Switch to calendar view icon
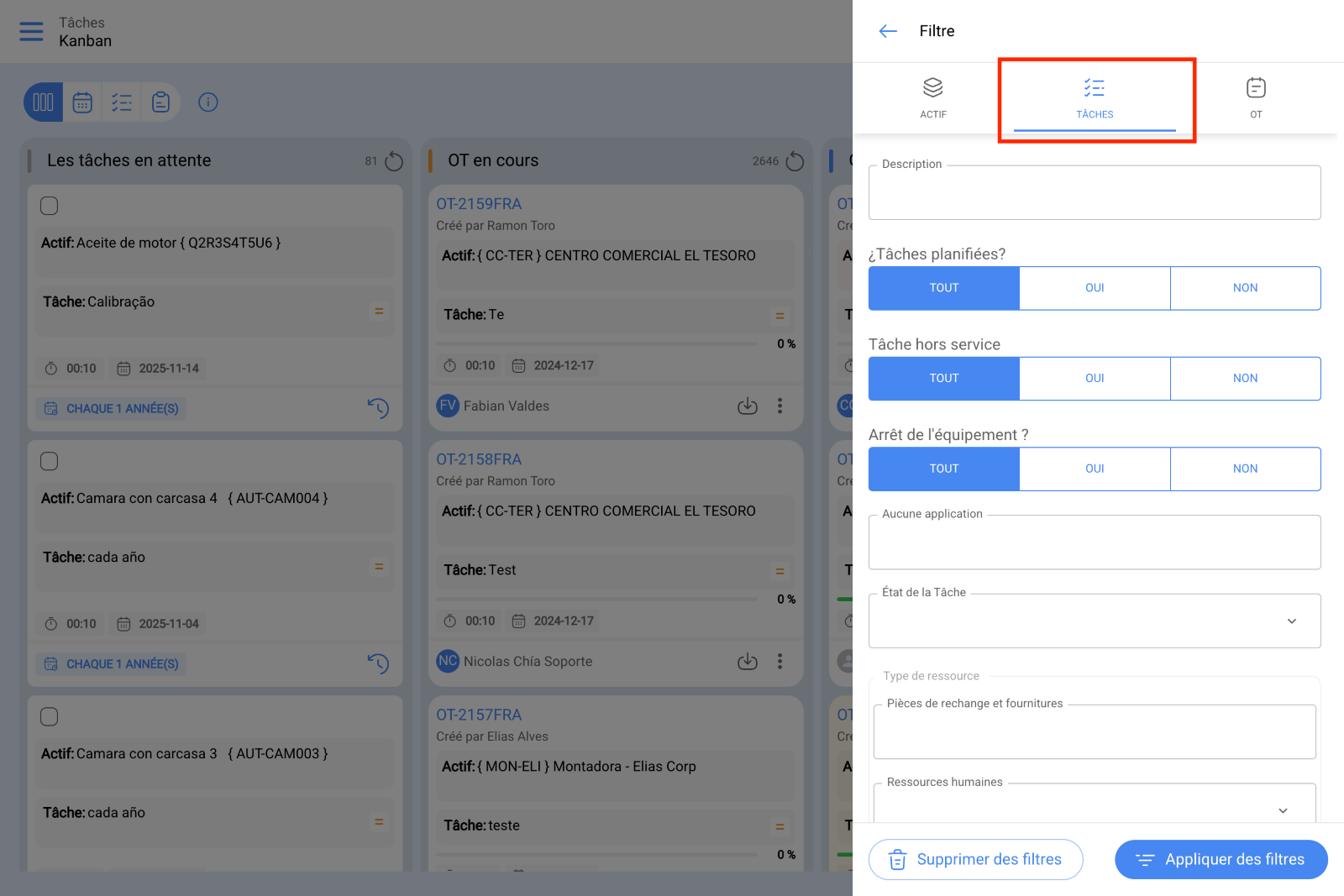Image resolution: width=1344 pixels, height=896 pixels. pyautogui.click(x=82, y=102)
